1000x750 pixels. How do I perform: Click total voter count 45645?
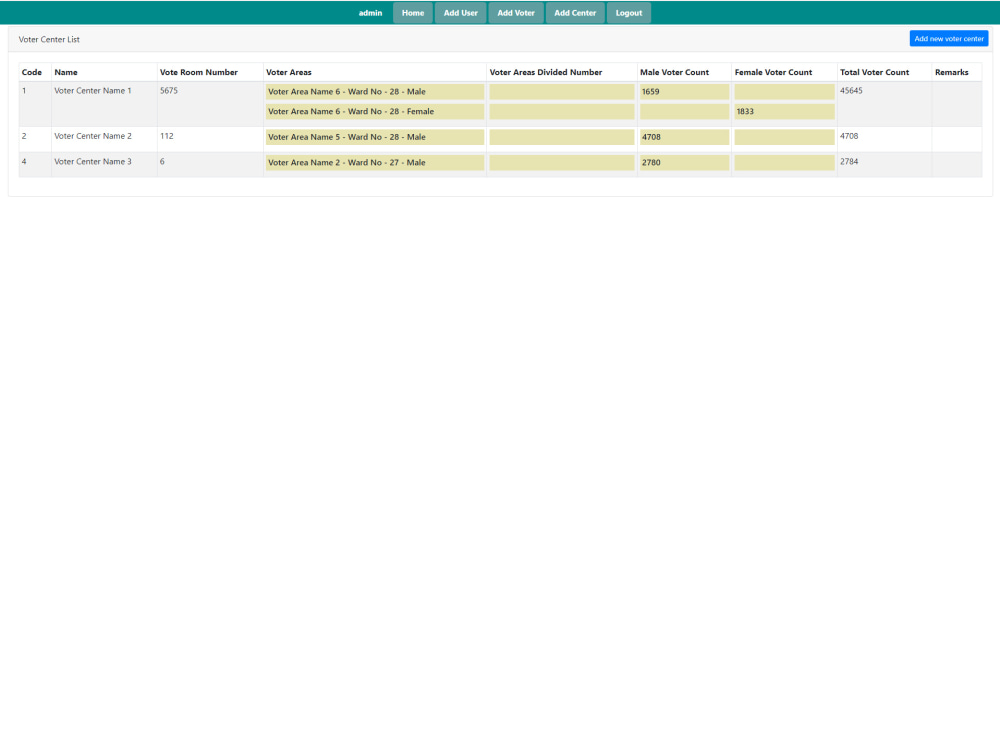851,91
